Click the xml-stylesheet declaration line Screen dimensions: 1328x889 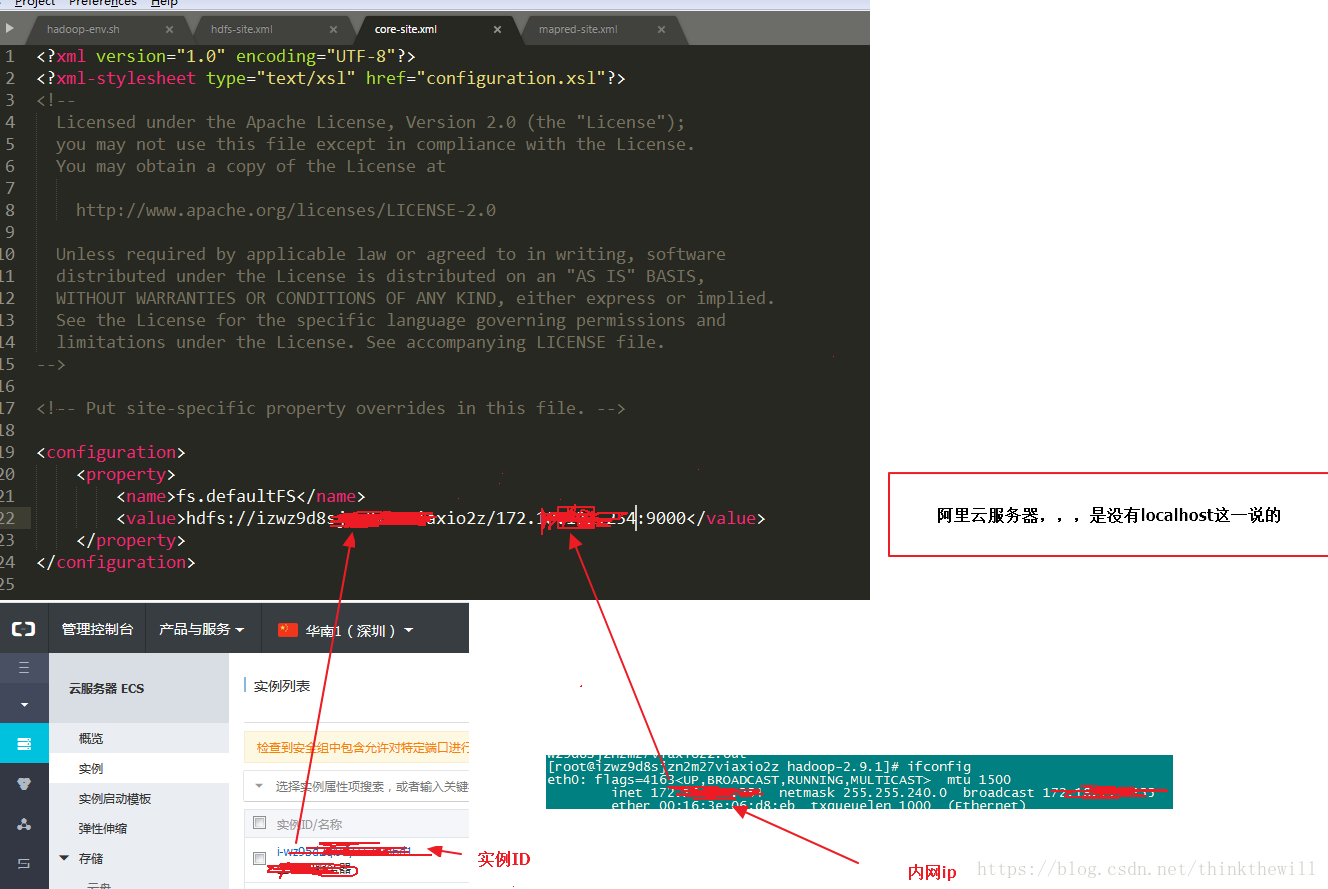(331, 78)
